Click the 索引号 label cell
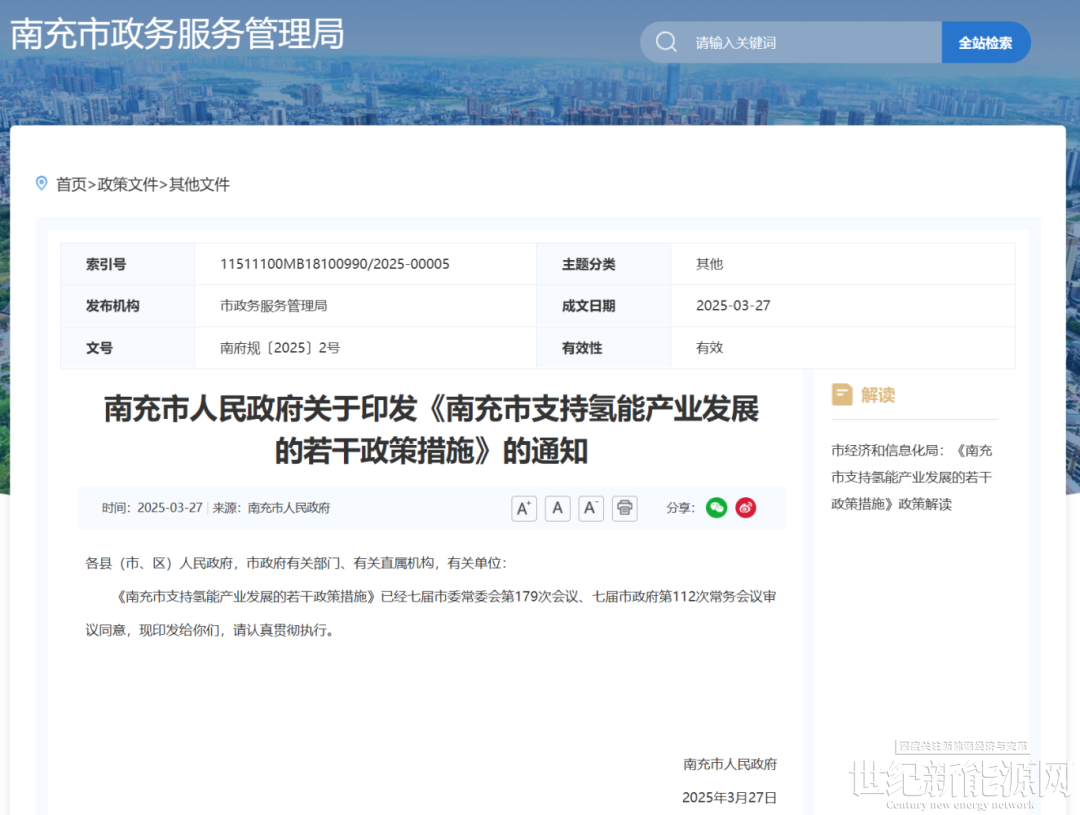 [127, 264]
